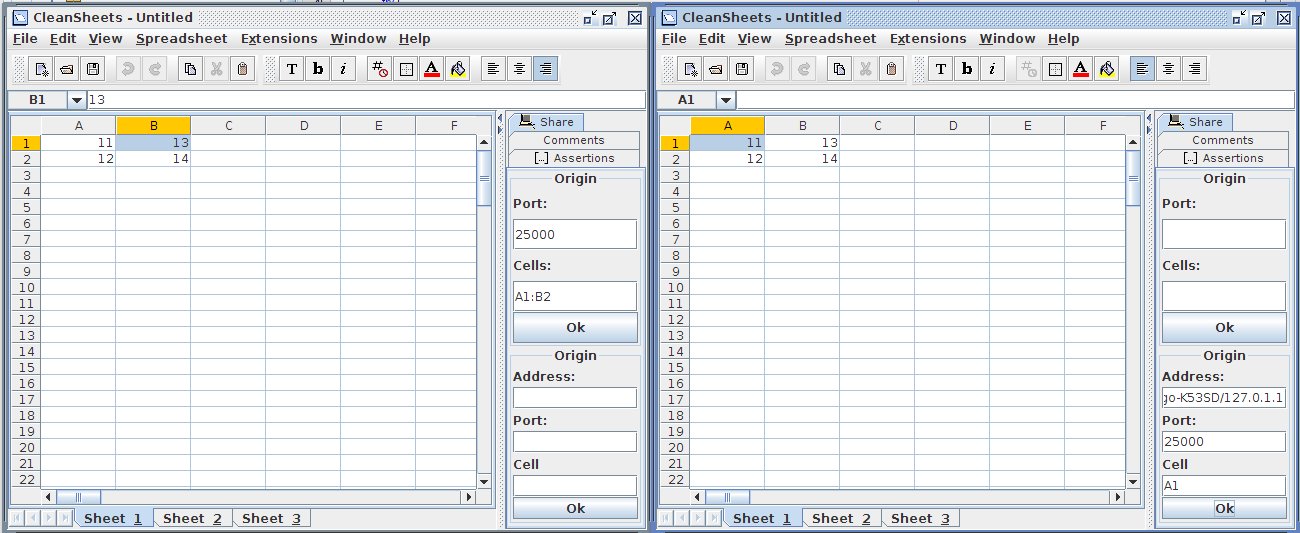Pick the font color in right window
This screenshot has width=1300, height=533.
click(x=1080, y=69)
